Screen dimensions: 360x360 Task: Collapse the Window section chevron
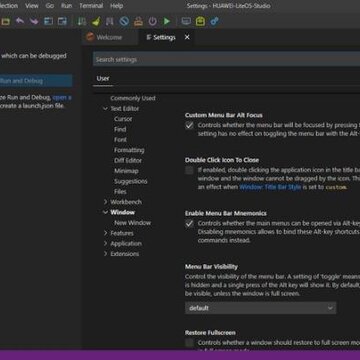point(105,212)
